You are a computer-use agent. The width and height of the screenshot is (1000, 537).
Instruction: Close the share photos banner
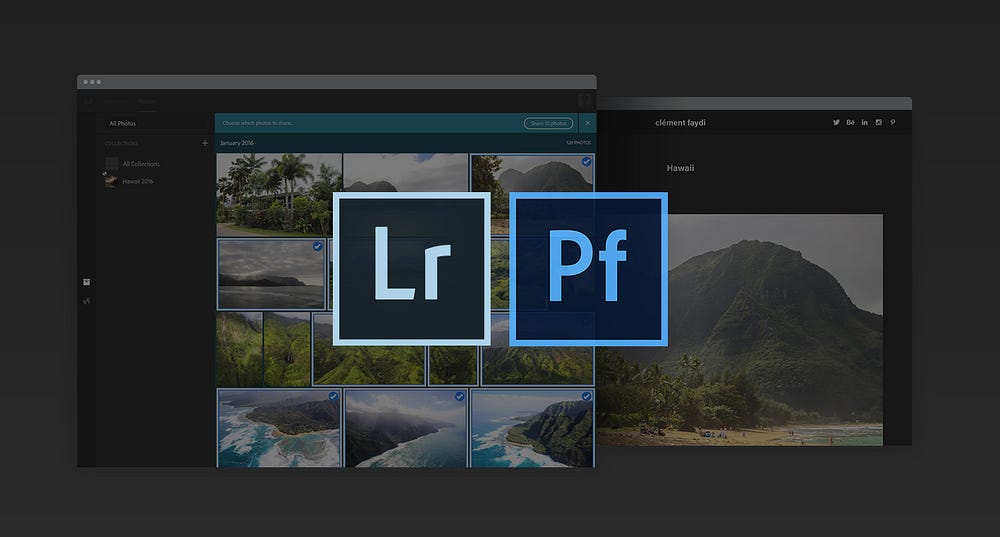coord(587,123)
